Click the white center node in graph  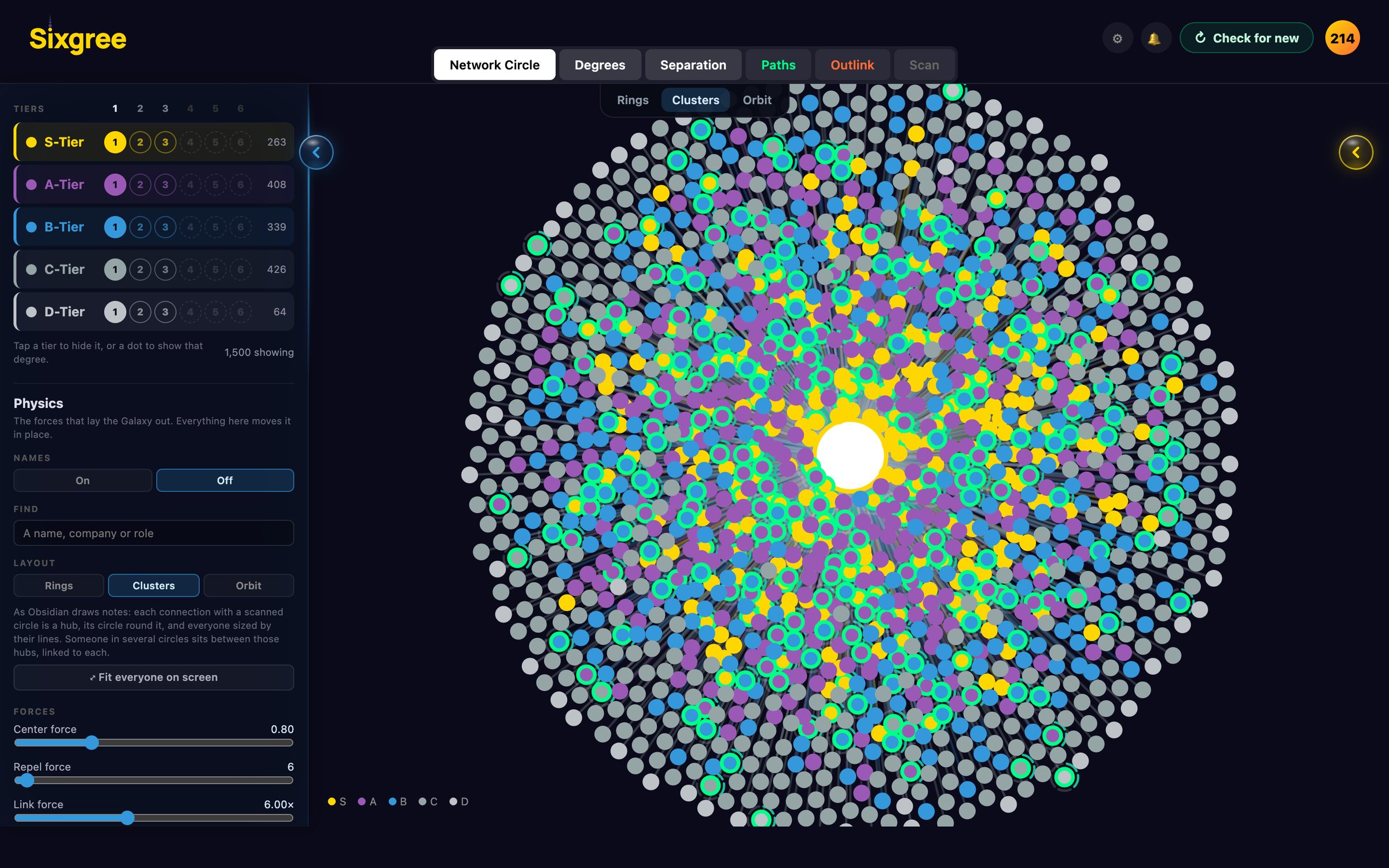tap(850, 455)
